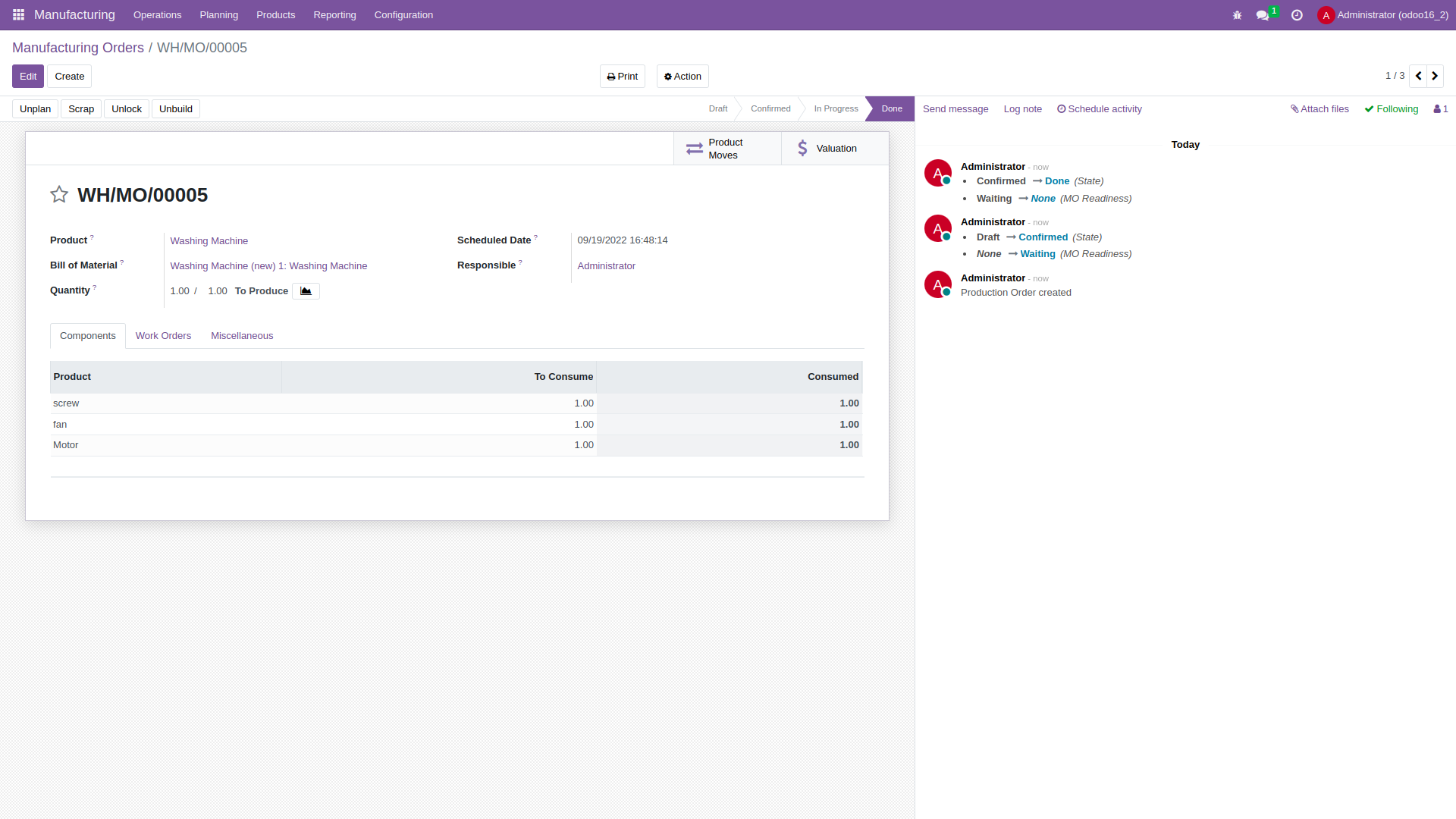
Task: Switch to the Work Orders tab
Action: coord(163,336)
